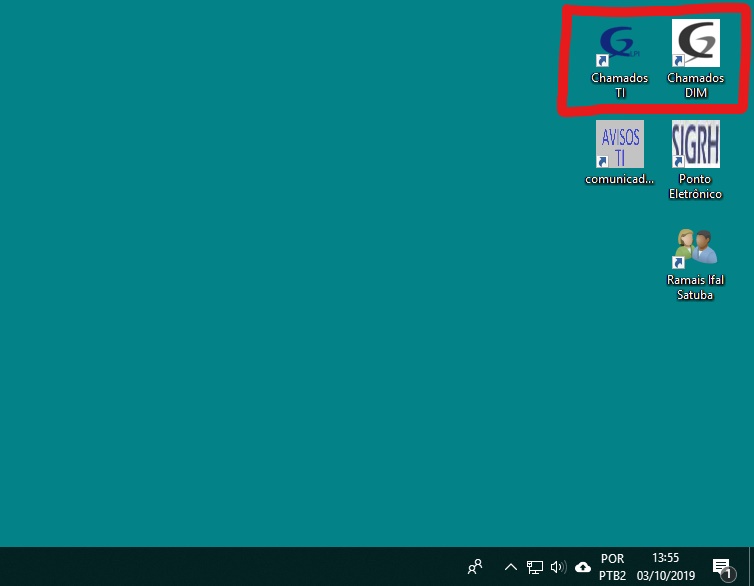Open the People button in the taskbar

(475, 567)
